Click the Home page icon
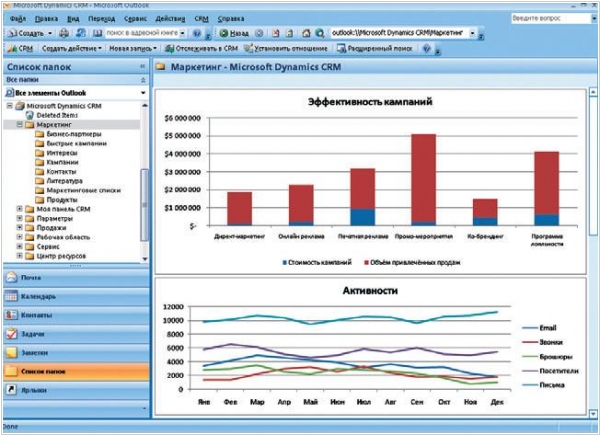The image size is (600, 435). tap(306, 33)
